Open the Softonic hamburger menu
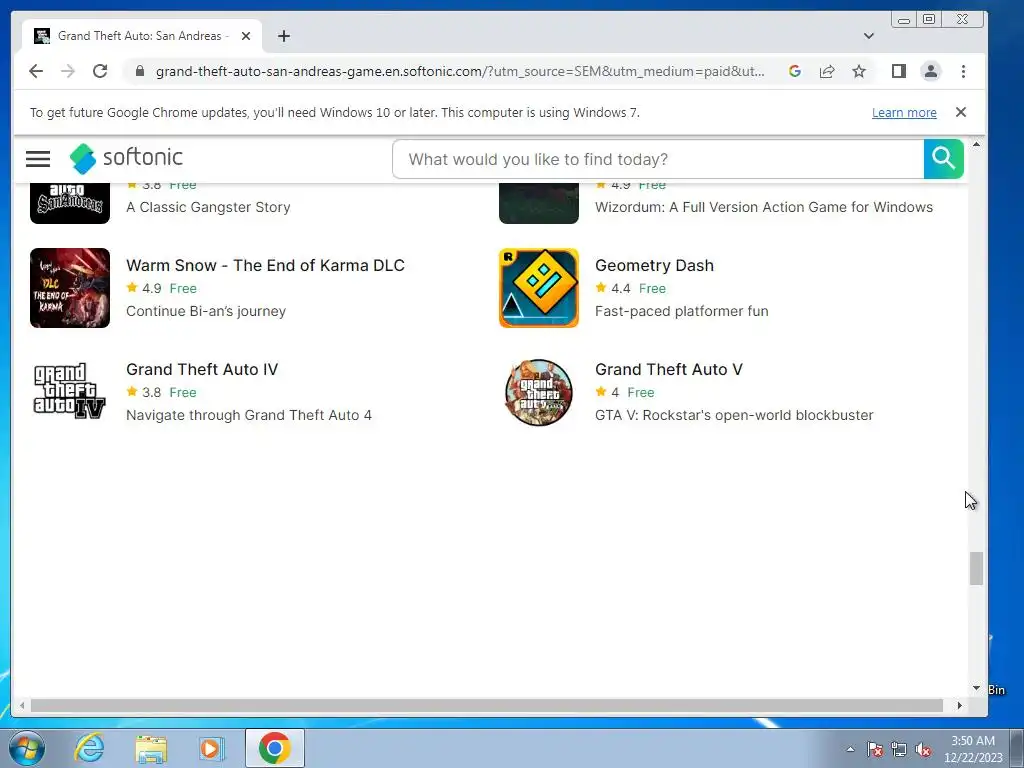 coord(38,159)
